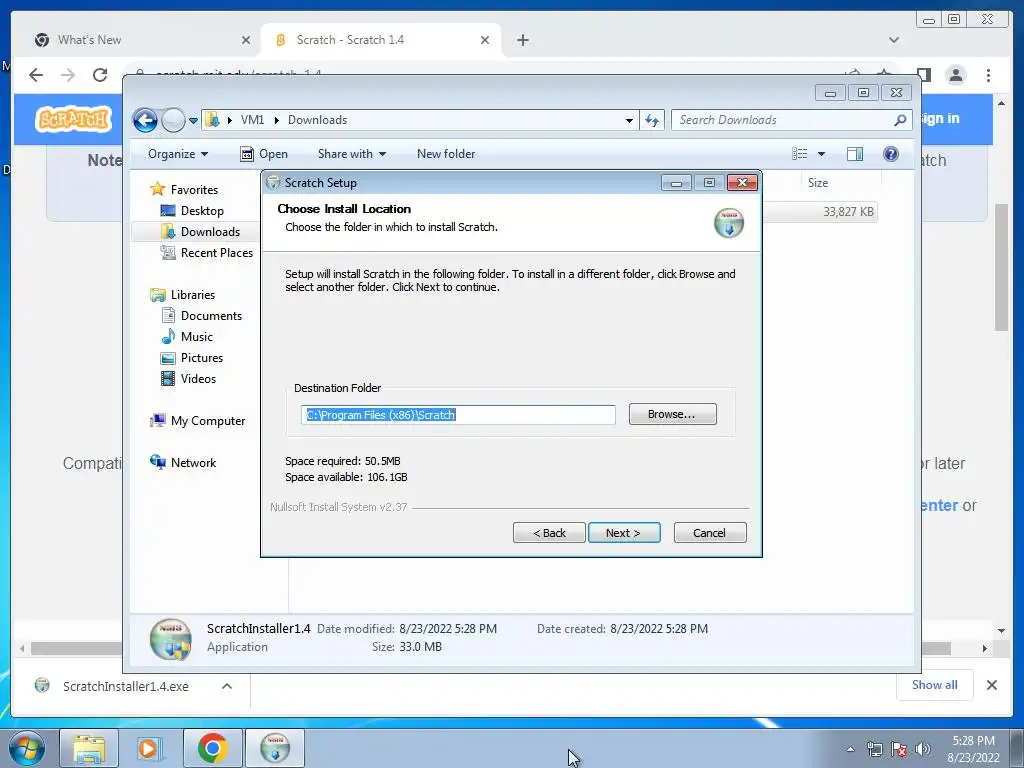Cancel the Scratch Setup installer
The image size is (1024, 768).
pyautogui.click(x=709, y=533)
